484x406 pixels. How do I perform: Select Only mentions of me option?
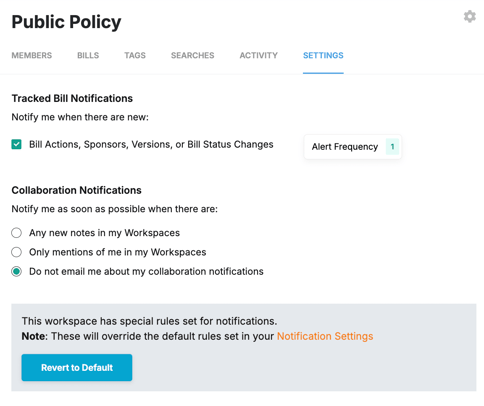pos(16,252)
